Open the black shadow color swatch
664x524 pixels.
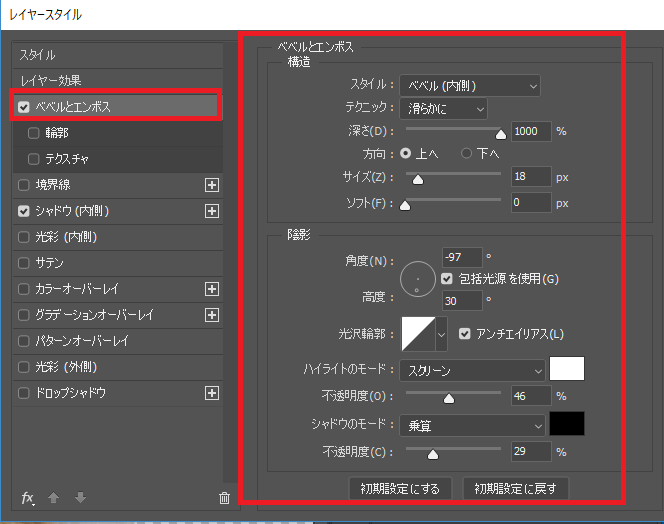click(x=567, y=424)
